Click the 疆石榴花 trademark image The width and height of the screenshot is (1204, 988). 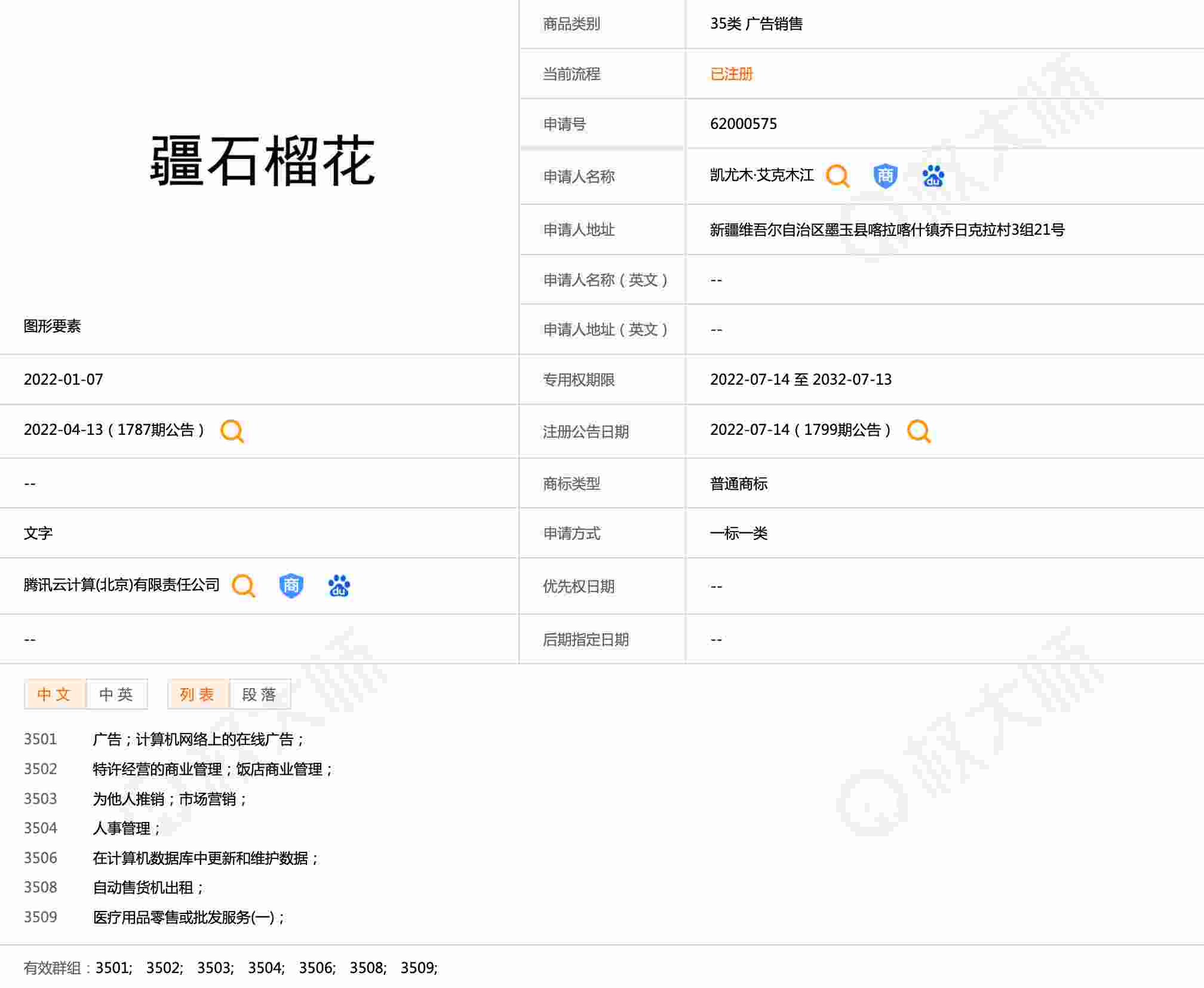262,161
